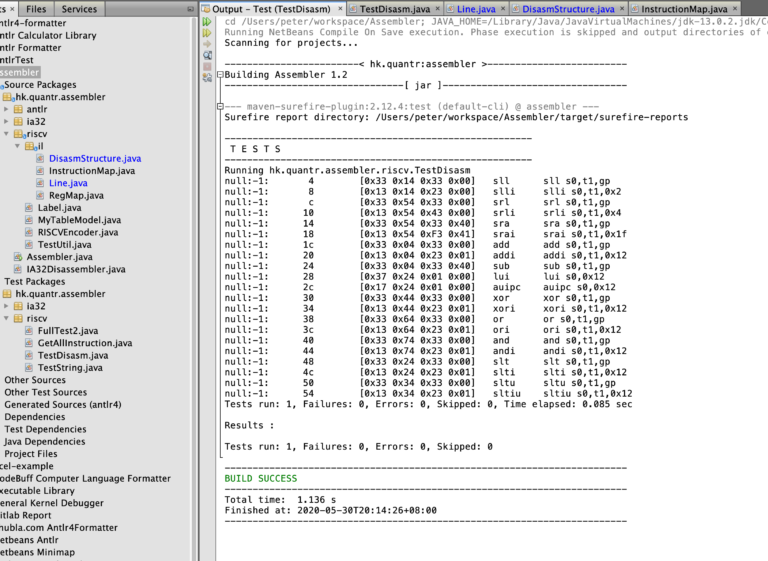Collapse the Building Assembler 1.2 output fold
The height and width of the screenshot is (561, 768).
(x=220, y=75)
